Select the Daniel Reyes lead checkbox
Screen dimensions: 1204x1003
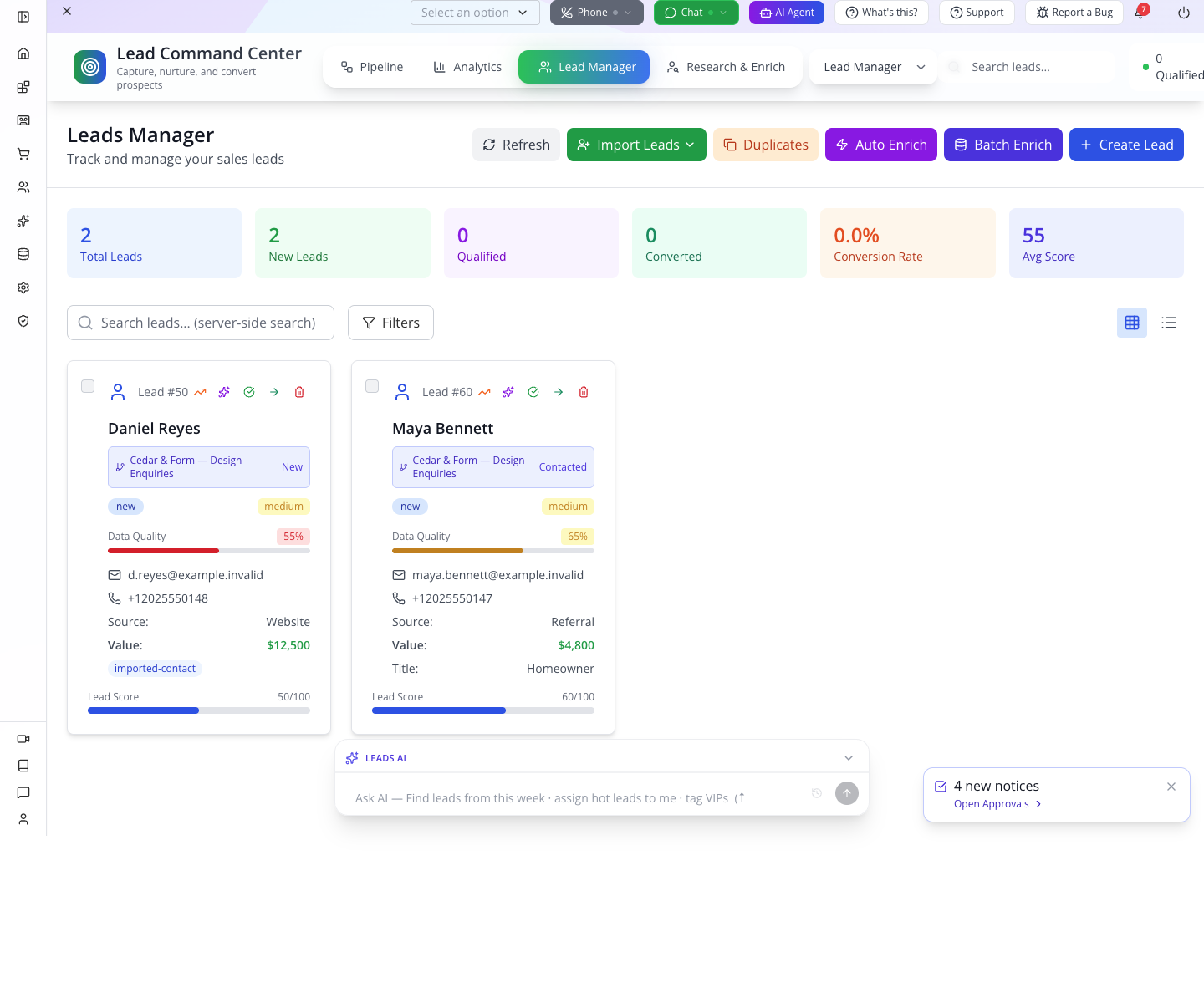tap(88, 386)
